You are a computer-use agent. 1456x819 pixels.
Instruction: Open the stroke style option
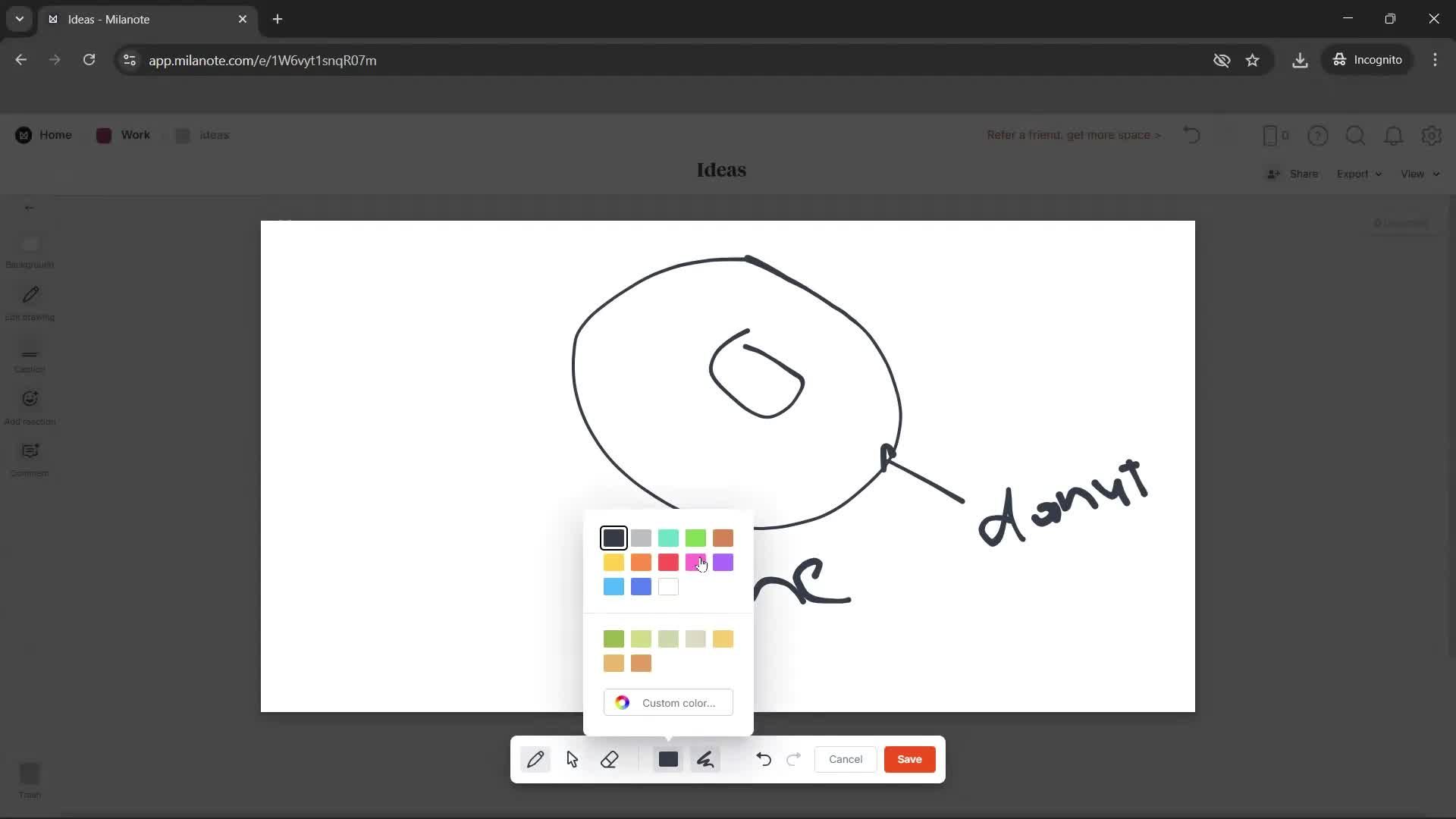(705, 759)
